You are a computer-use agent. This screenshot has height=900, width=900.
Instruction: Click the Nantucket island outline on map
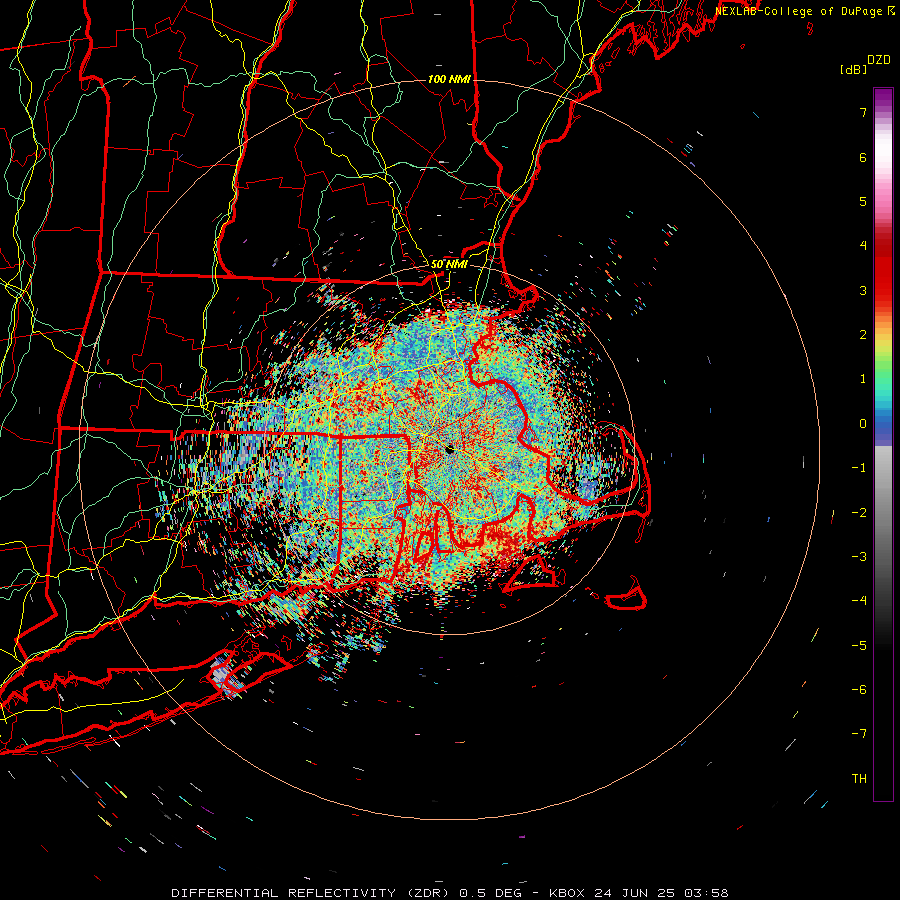point(626,595)
